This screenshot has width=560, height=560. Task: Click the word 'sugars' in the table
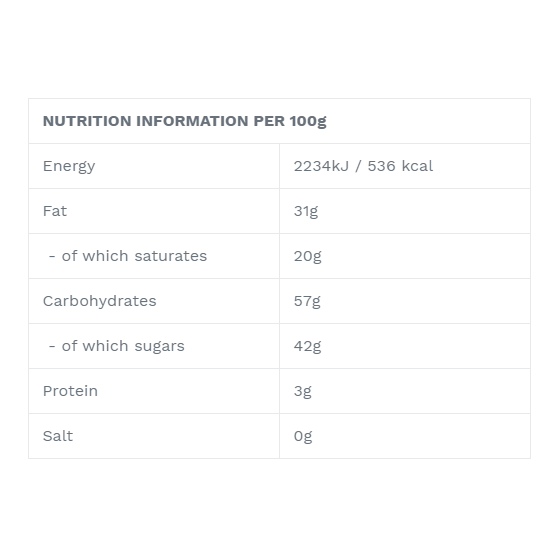[160, 347]
